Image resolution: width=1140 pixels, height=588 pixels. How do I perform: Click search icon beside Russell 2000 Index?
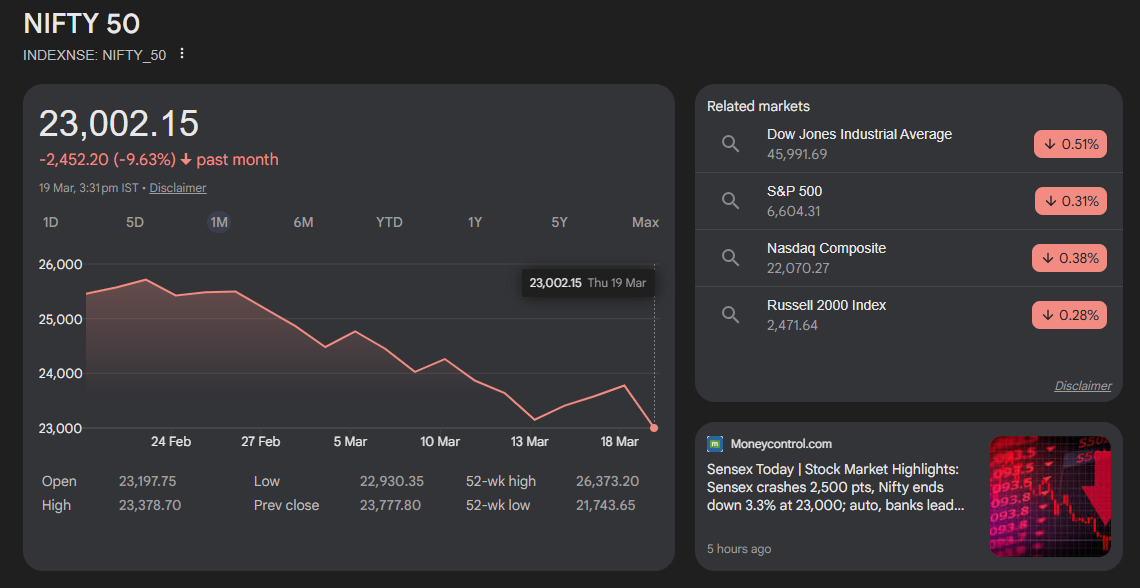pos(730,315)
